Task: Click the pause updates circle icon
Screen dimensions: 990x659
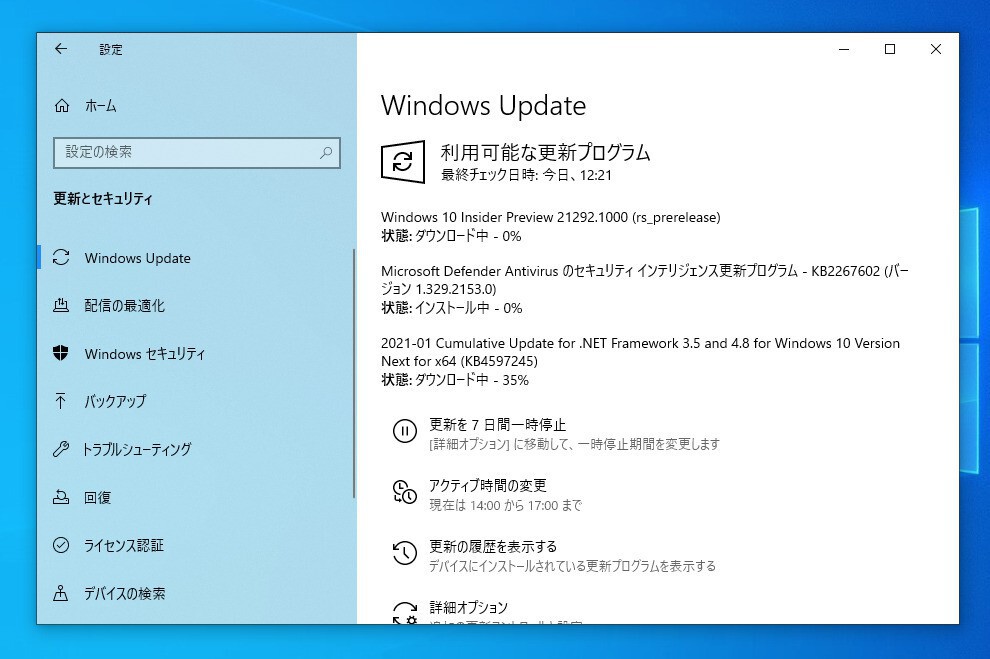Action: [x=405, y=431]
